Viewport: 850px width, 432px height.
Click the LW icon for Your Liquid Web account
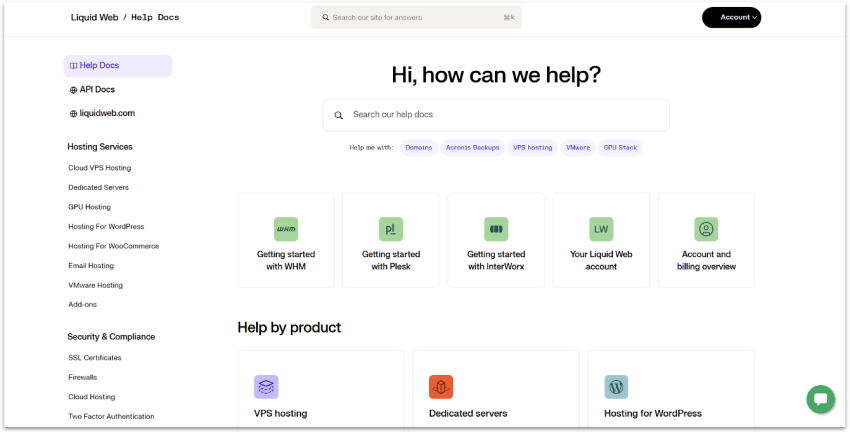click(601, 229)
